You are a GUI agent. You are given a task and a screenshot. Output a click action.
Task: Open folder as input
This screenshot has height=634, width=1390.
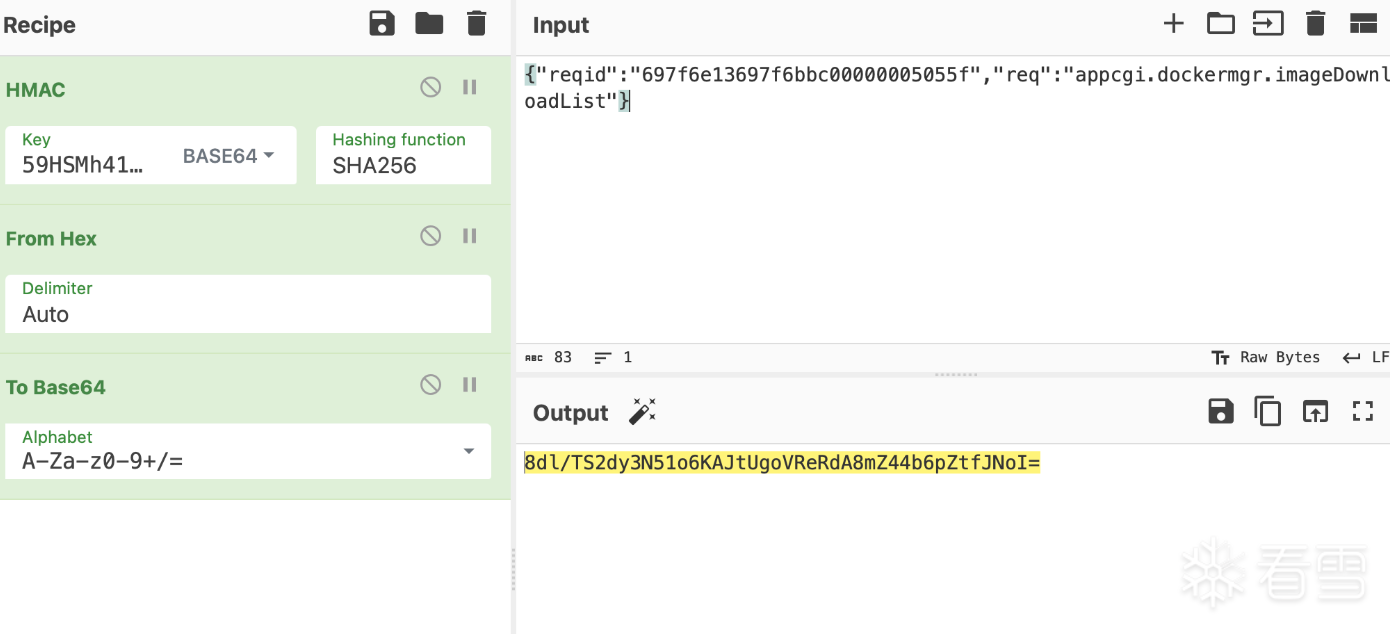(x=1221, y=24)
